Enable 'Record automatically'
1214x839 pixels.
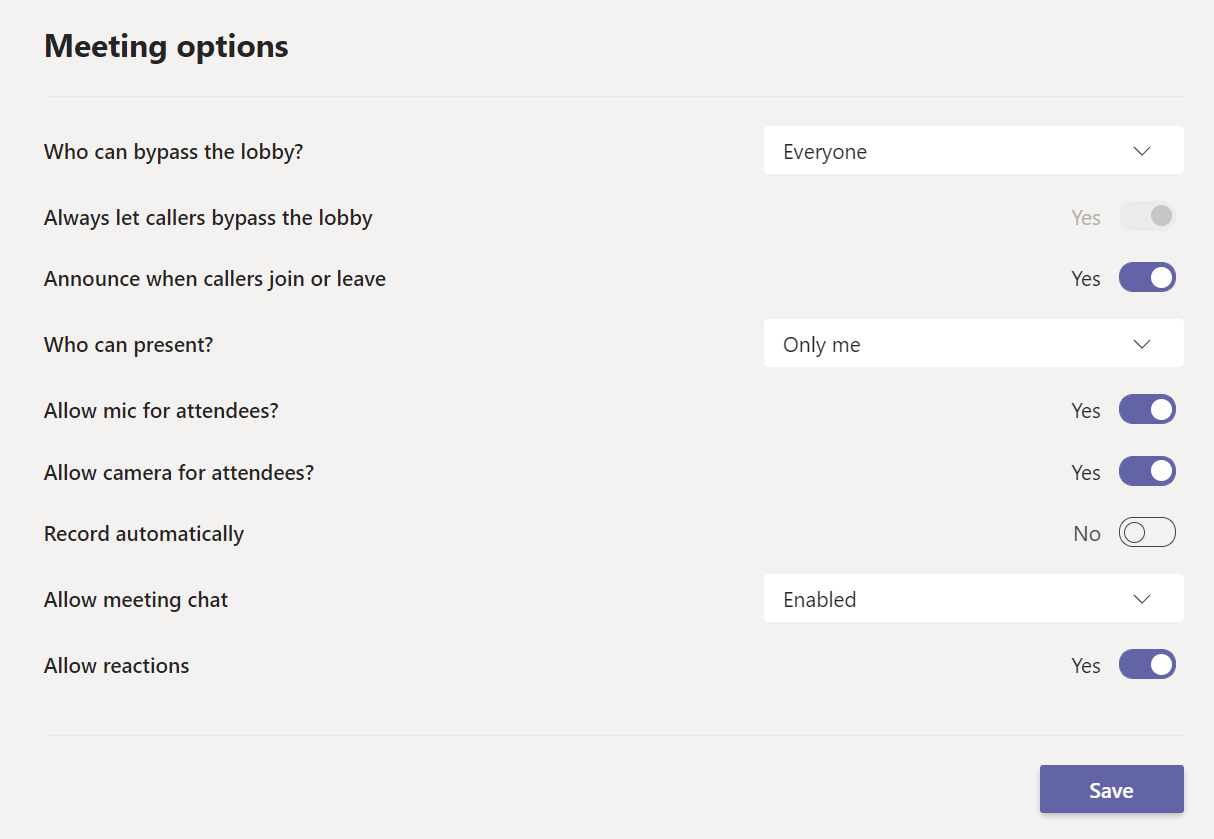pos(1147,532)
